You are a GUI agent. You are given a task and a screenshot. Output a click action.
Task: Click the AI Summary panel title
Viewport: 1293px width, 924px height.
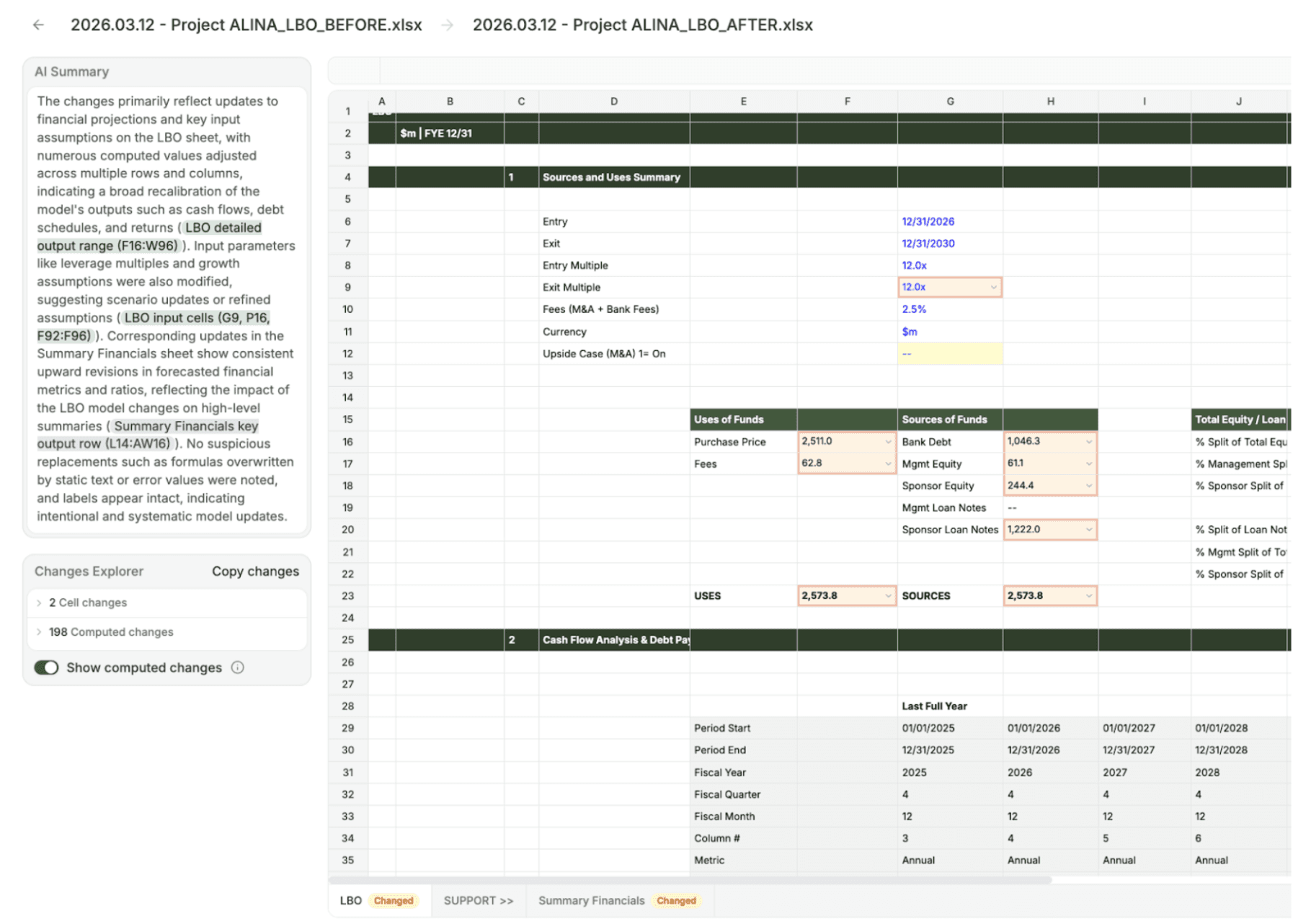71,71
